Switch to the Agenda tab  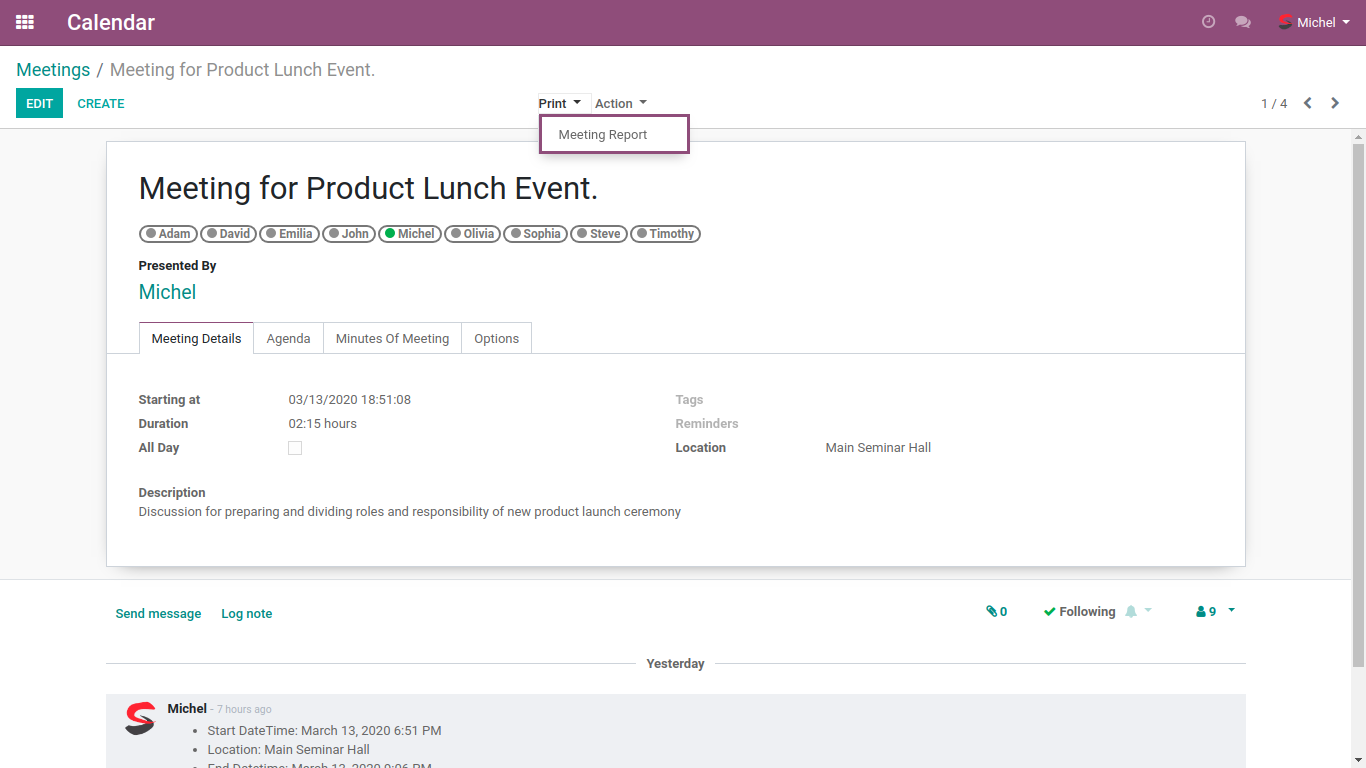tap(288, 339)
